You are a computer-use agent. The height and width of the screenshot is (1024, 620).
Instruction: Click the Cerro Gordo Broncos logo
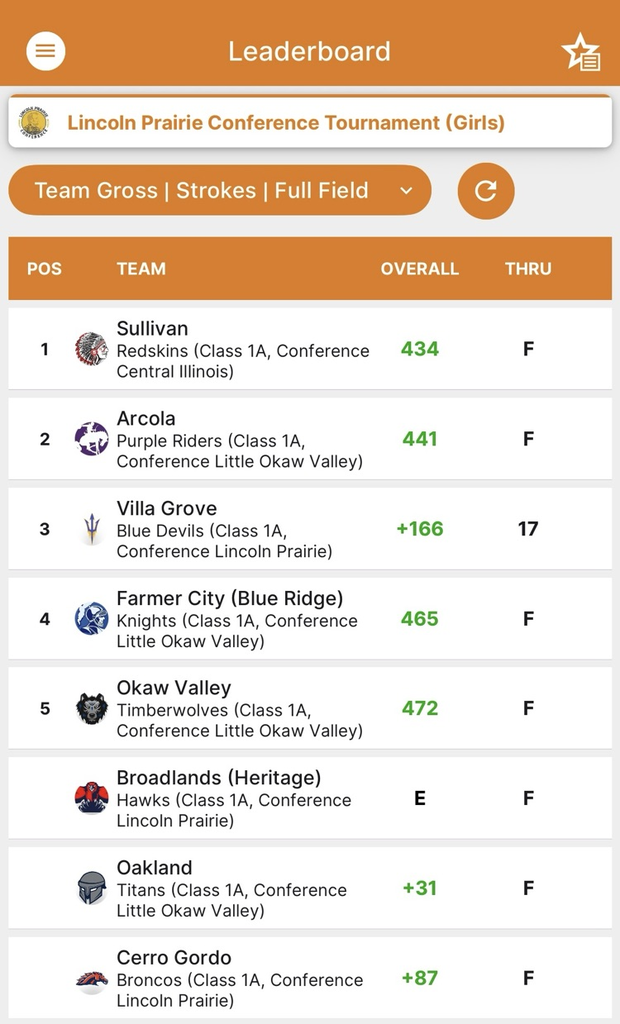pyautogui.click(x=91, y=979)
